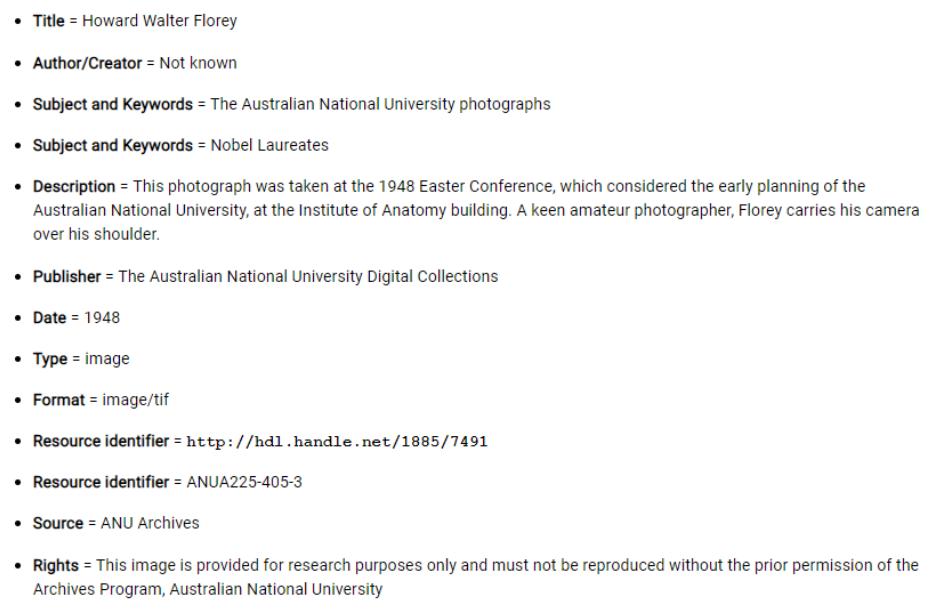Click the name Howard Walter Florey

click(x=159, y=21)
